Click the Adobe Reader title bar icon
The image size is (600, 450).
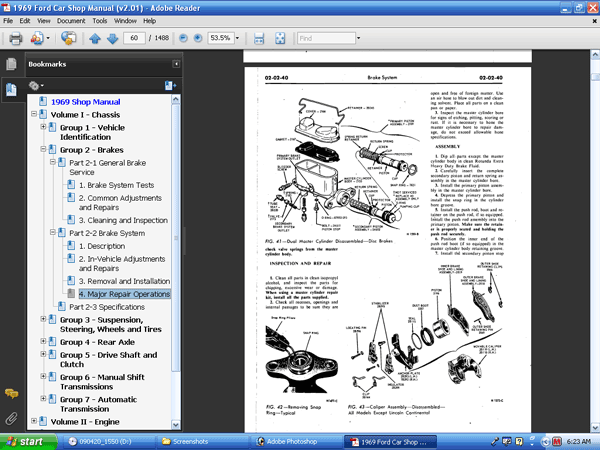point(6,7)
